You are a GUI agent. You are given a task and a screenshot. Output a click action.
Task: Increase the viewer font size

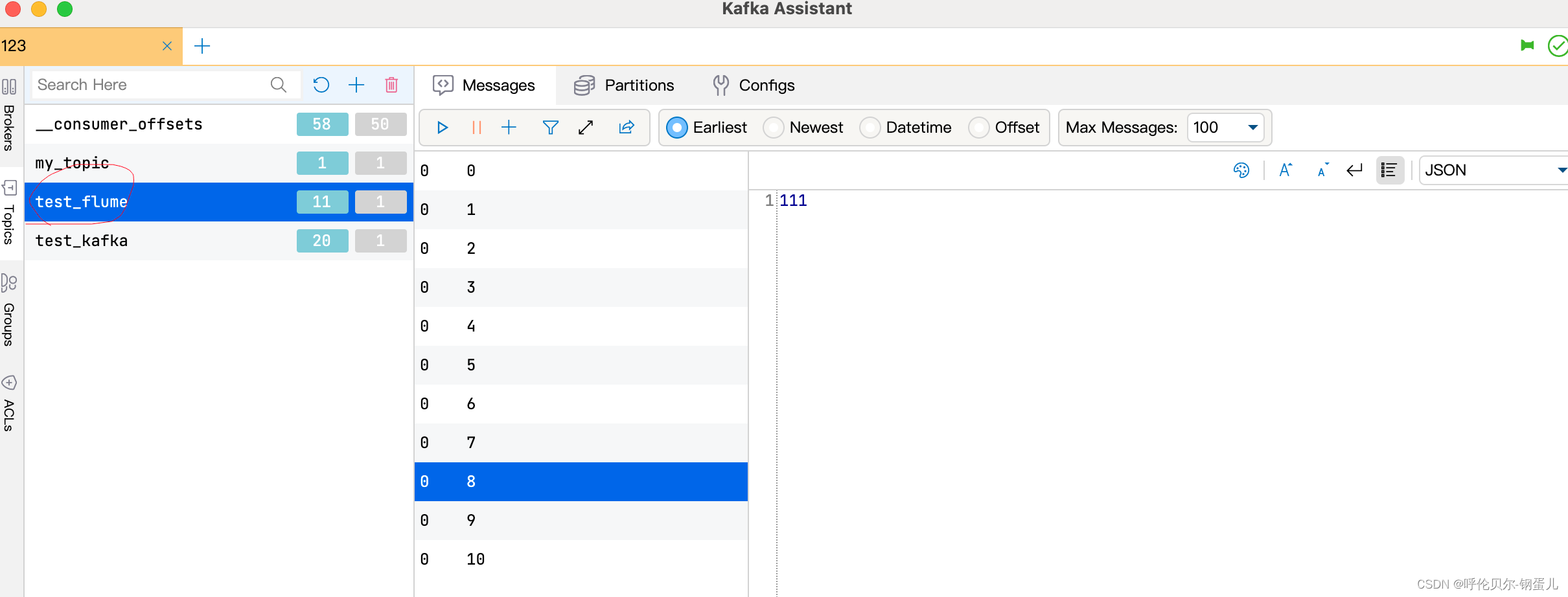coord(1286,170)
